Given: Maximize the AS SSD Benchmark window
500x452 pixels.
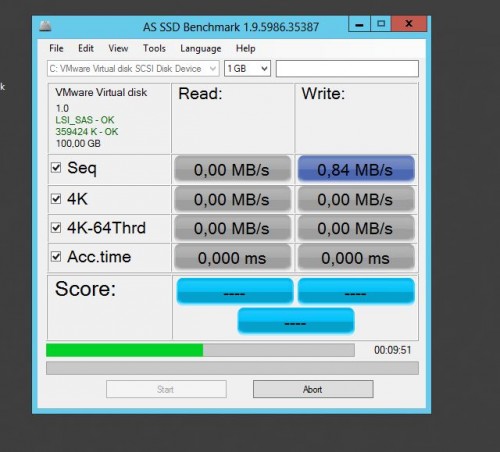Looking at the screenshot, I should (x=381, y=24).
